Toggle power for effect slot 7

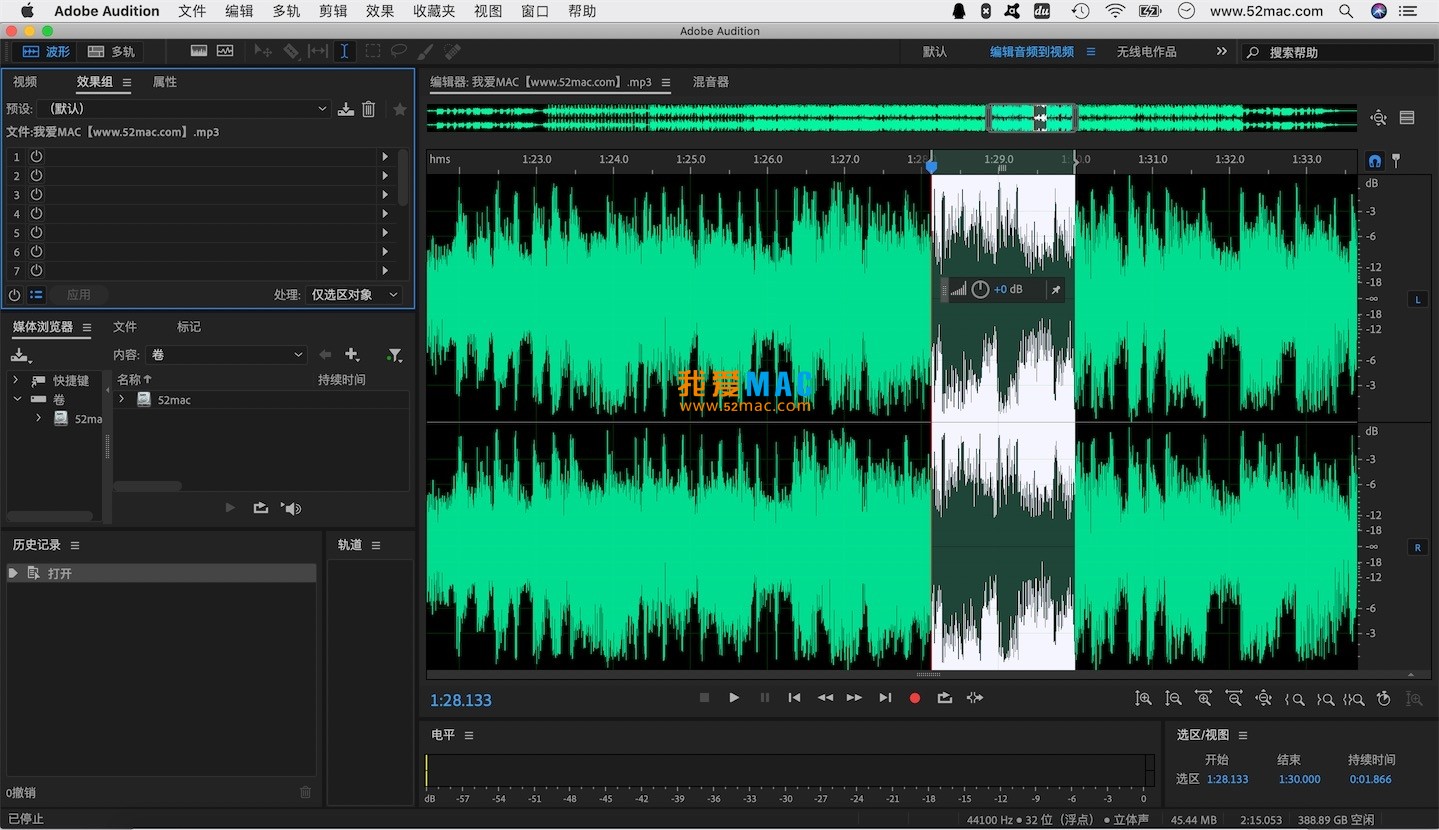click(x=36, y=271)
